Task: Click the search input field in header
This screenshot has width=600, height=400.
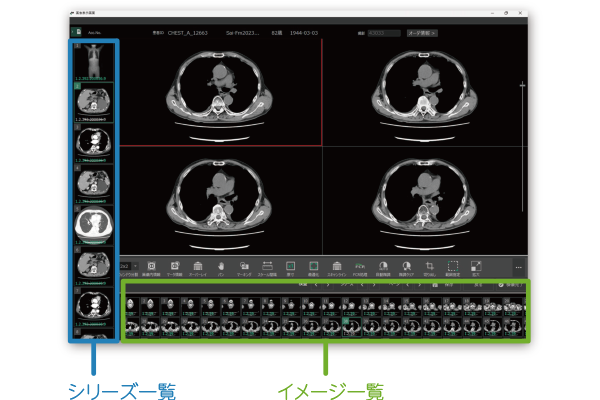Action: (x=384, y=32)
